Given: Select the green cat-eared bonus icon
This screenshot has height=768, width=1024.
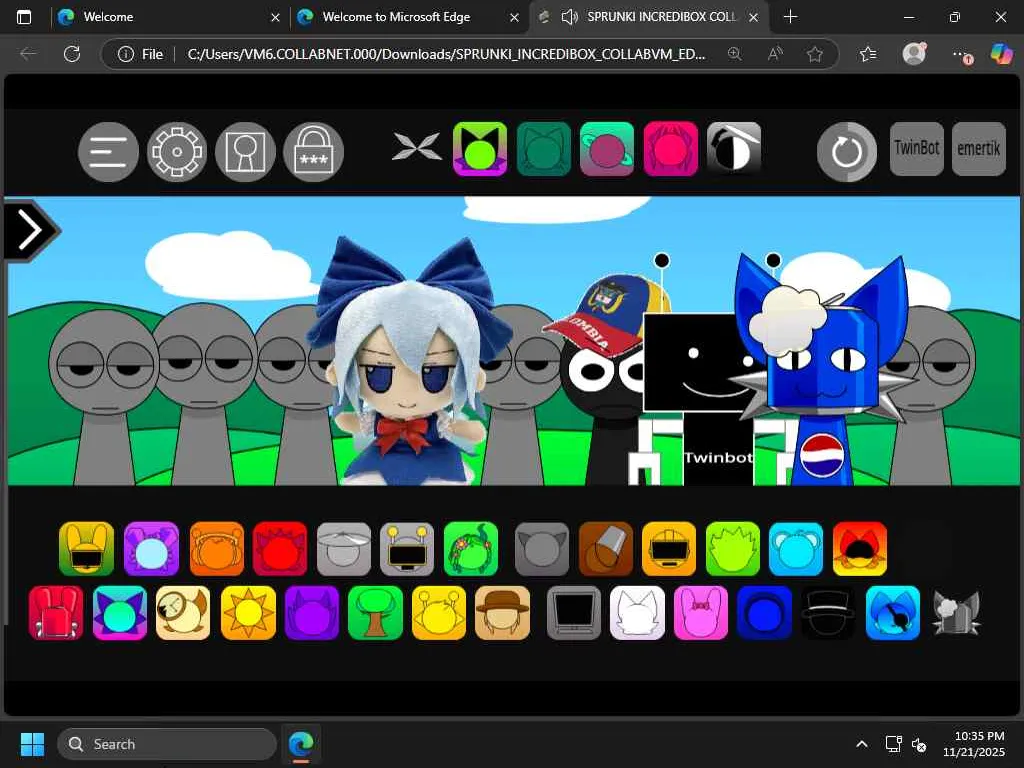Looking at the screenshot, I should click(x=480, y=149).
